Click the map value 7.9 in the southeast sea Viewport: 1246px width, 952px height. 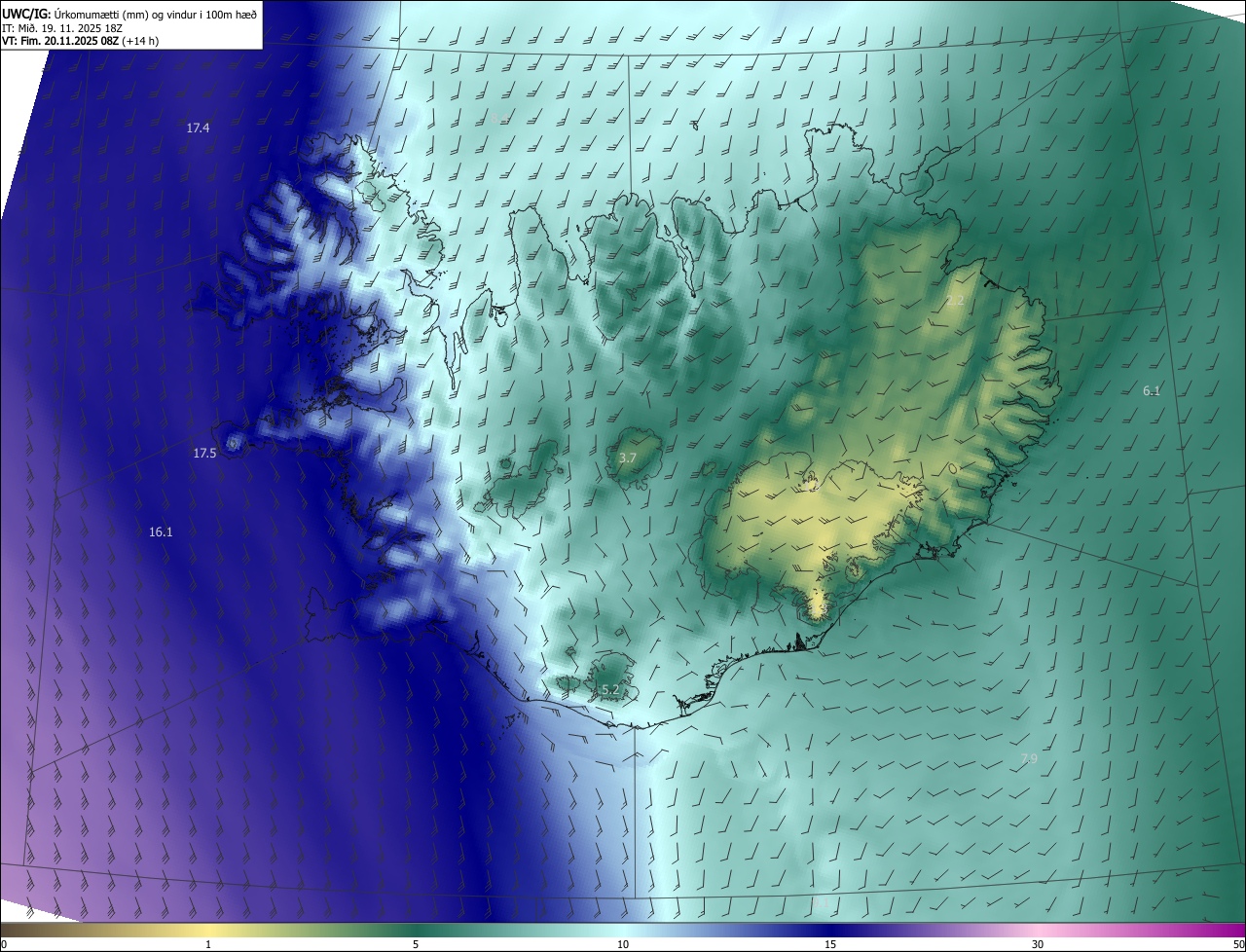click(x=1029, y=758)
